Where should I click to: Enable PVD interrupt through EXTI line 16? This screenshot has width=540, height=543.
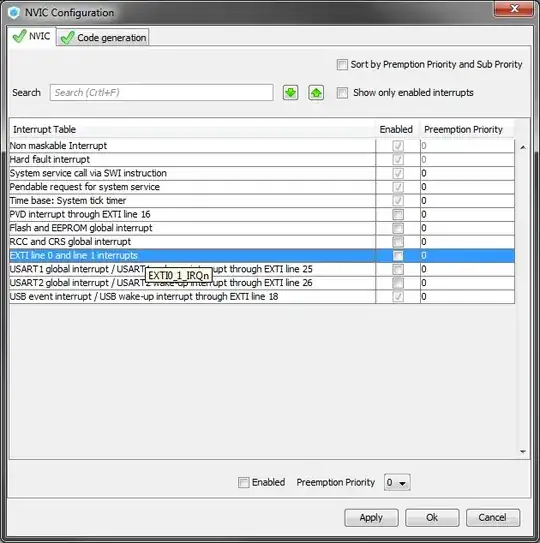point(398,214)
